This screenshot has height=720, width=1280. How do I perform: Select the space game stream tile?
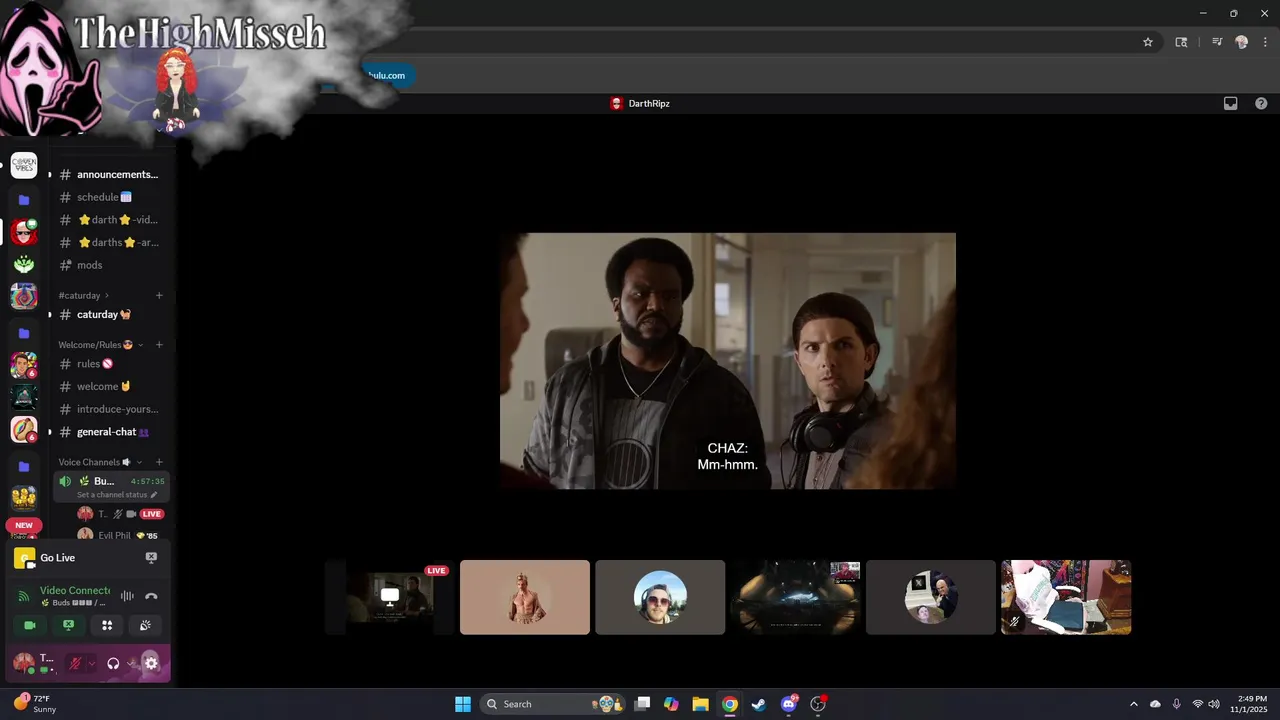coord(796,597)
